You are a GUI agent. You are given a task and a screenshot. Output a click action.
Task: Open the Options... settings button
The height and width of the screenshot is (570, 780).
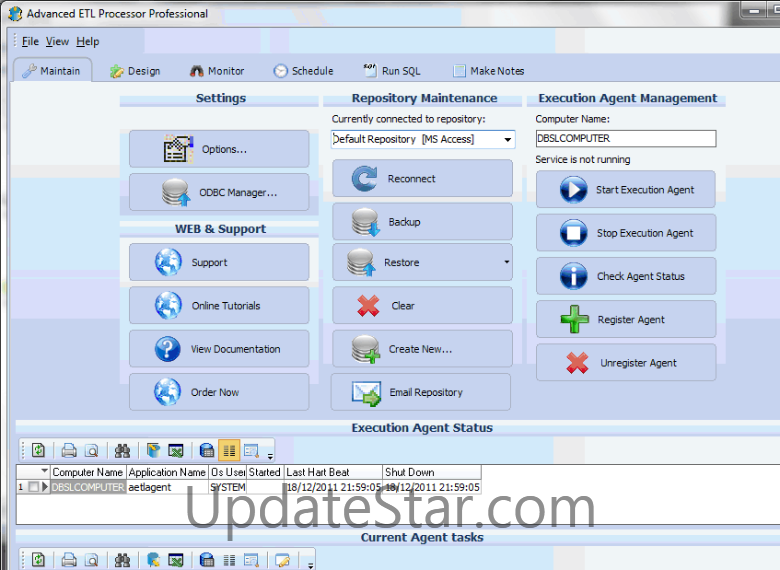click(x=219, y=149)
